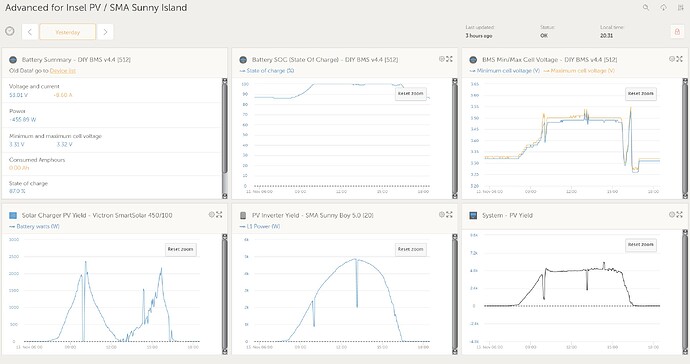690x364 pixels.
Task: Toggle the State of charge (%) series
Action: pos(267,70)
